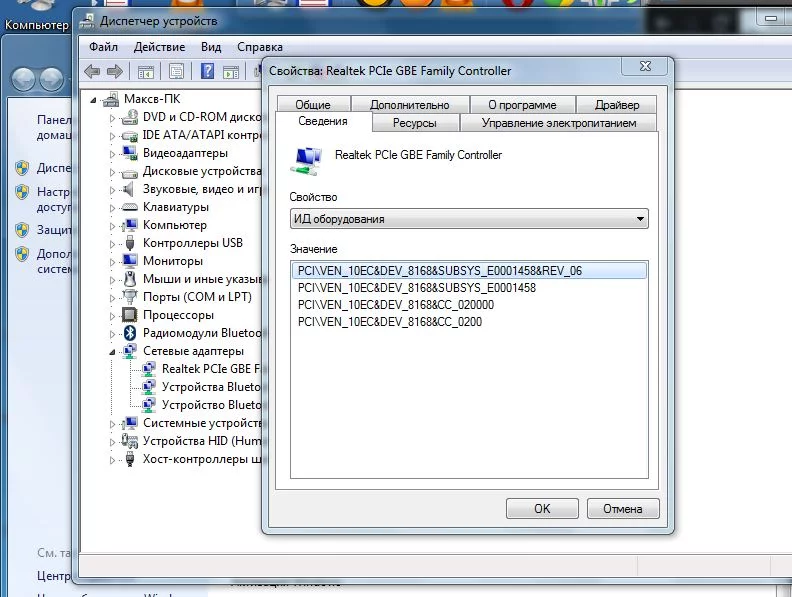Image resolution: width=792 pixels, height=597 pixels.
Task: Open the Свойство property dropdown
Action: point(468,219)
